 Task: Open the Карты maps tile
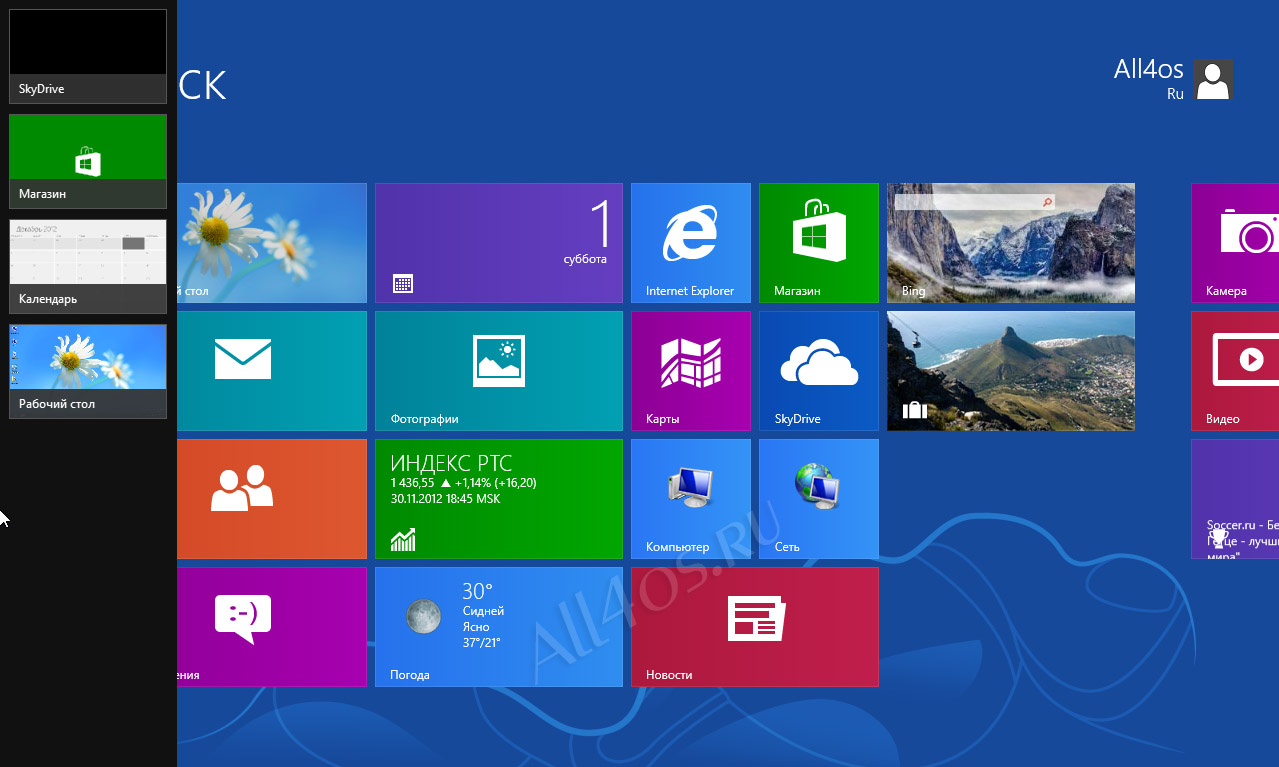tap(691, 371)
